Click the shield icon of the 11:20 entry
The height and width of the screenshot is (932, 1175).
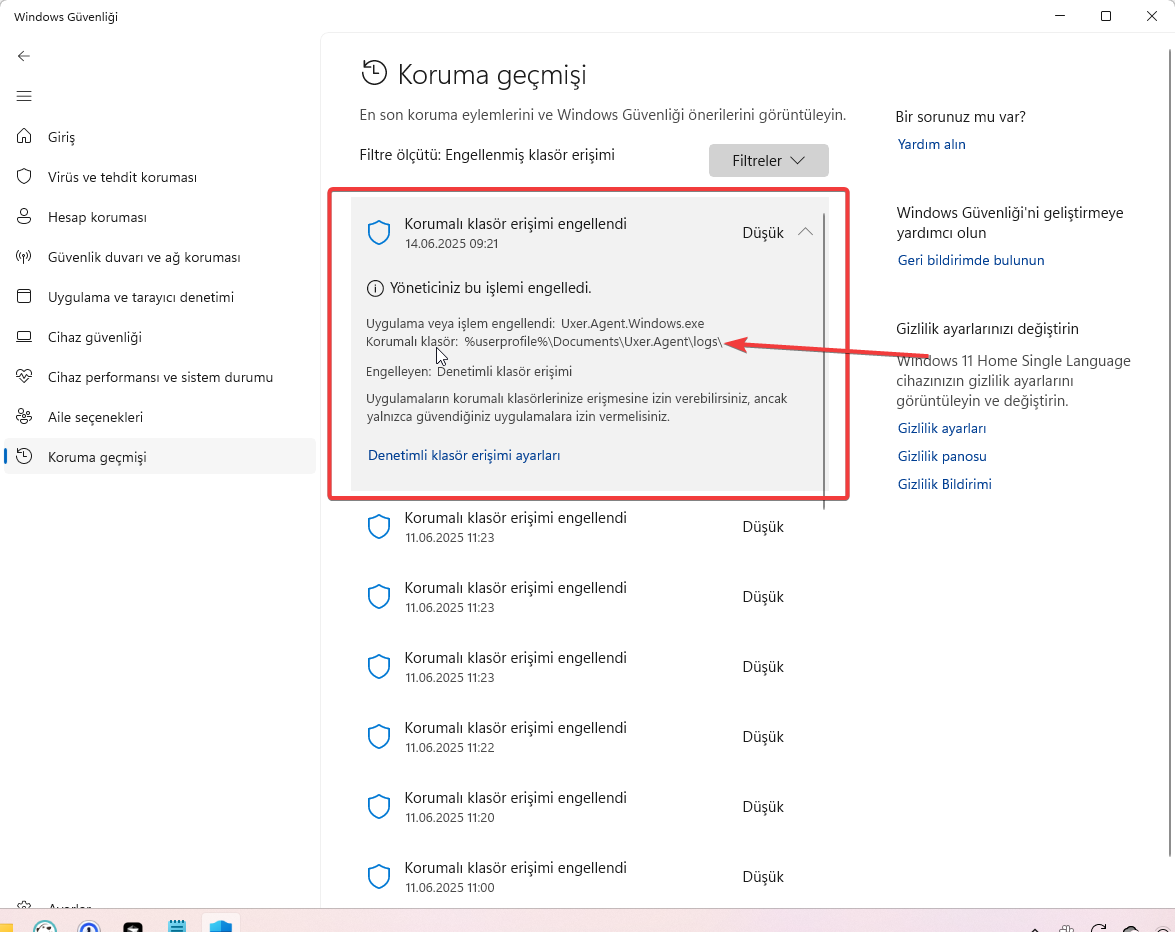pos(379,807)
